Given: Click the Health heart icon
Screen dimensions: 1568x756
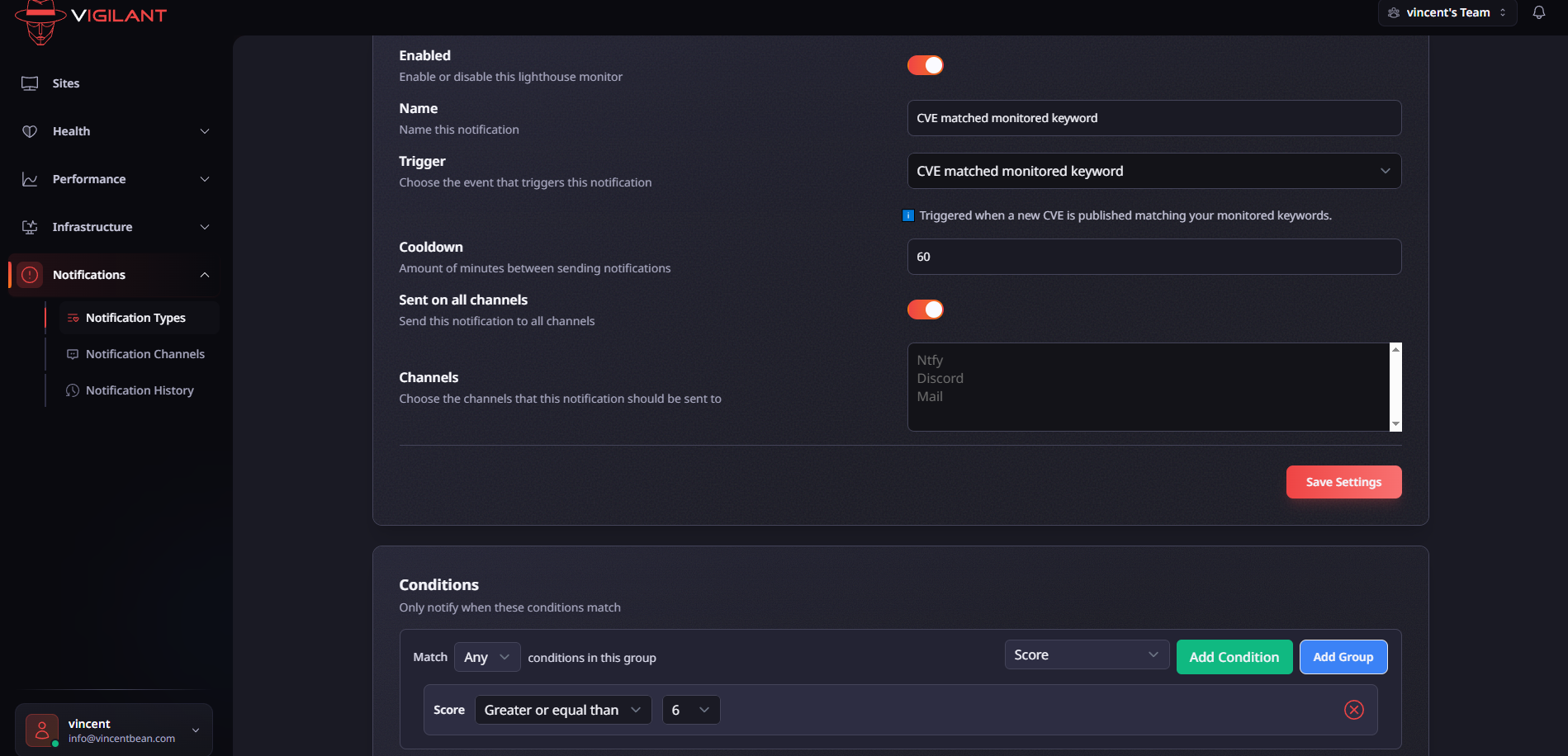Looking at the screenshot, I should tap(30, 131).
